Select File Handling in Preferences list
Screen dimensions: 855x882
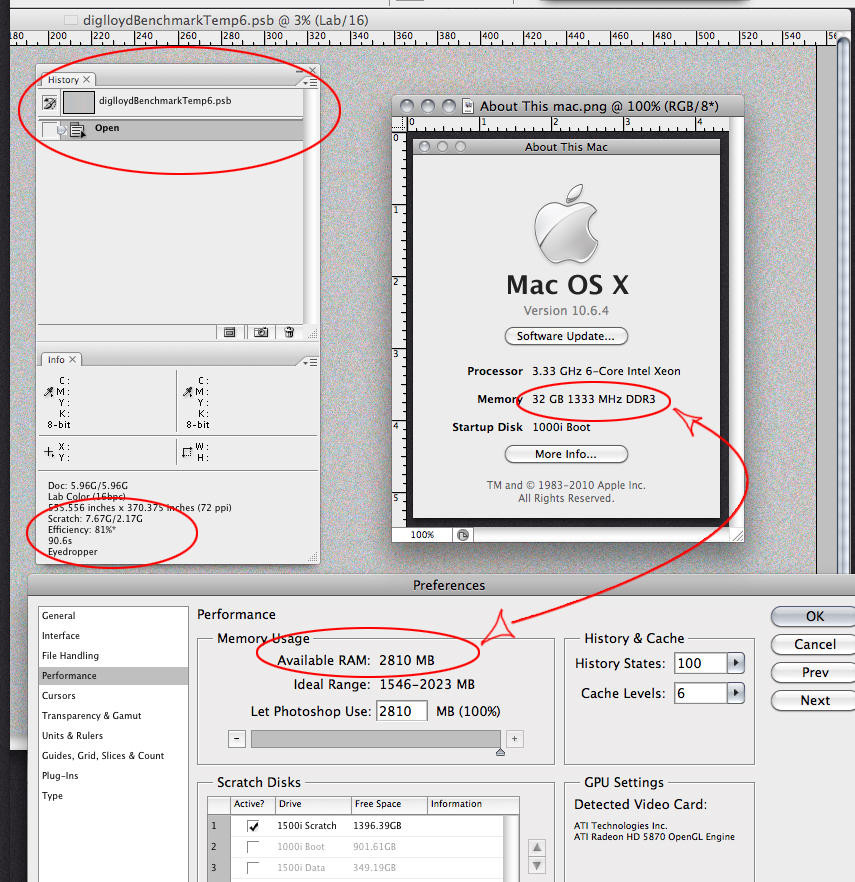113,656
